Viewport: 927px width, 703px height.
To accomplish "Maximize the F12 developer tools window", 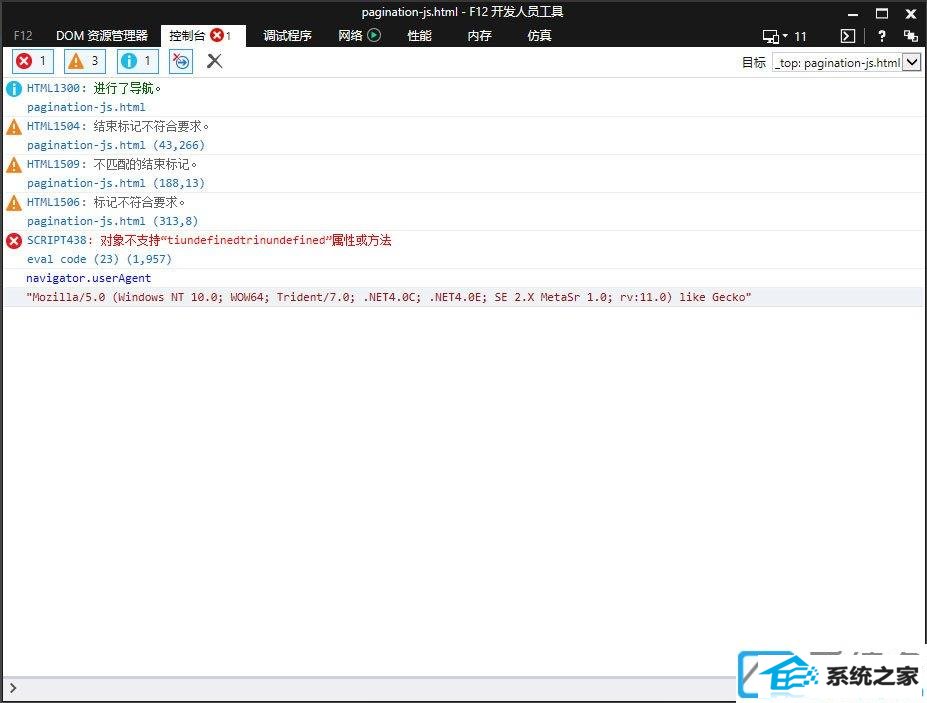I will [881, 13].
